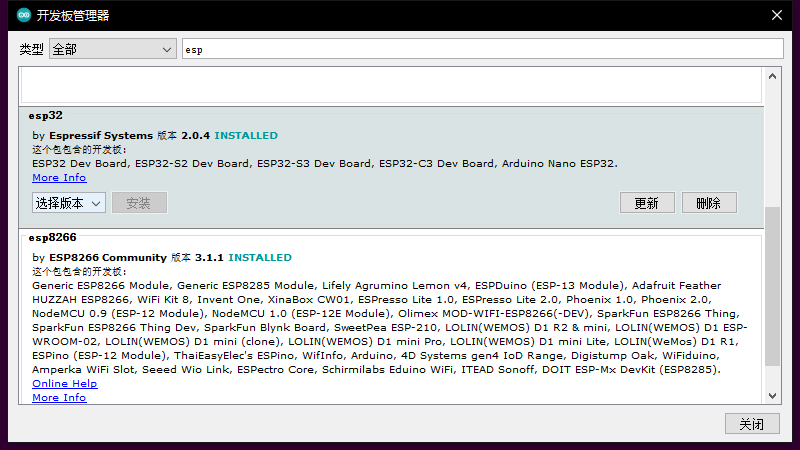Click the 删除 button for esp32
This screenshot has width=800, height=450.
pyautogui.click(x=709, y=203)
